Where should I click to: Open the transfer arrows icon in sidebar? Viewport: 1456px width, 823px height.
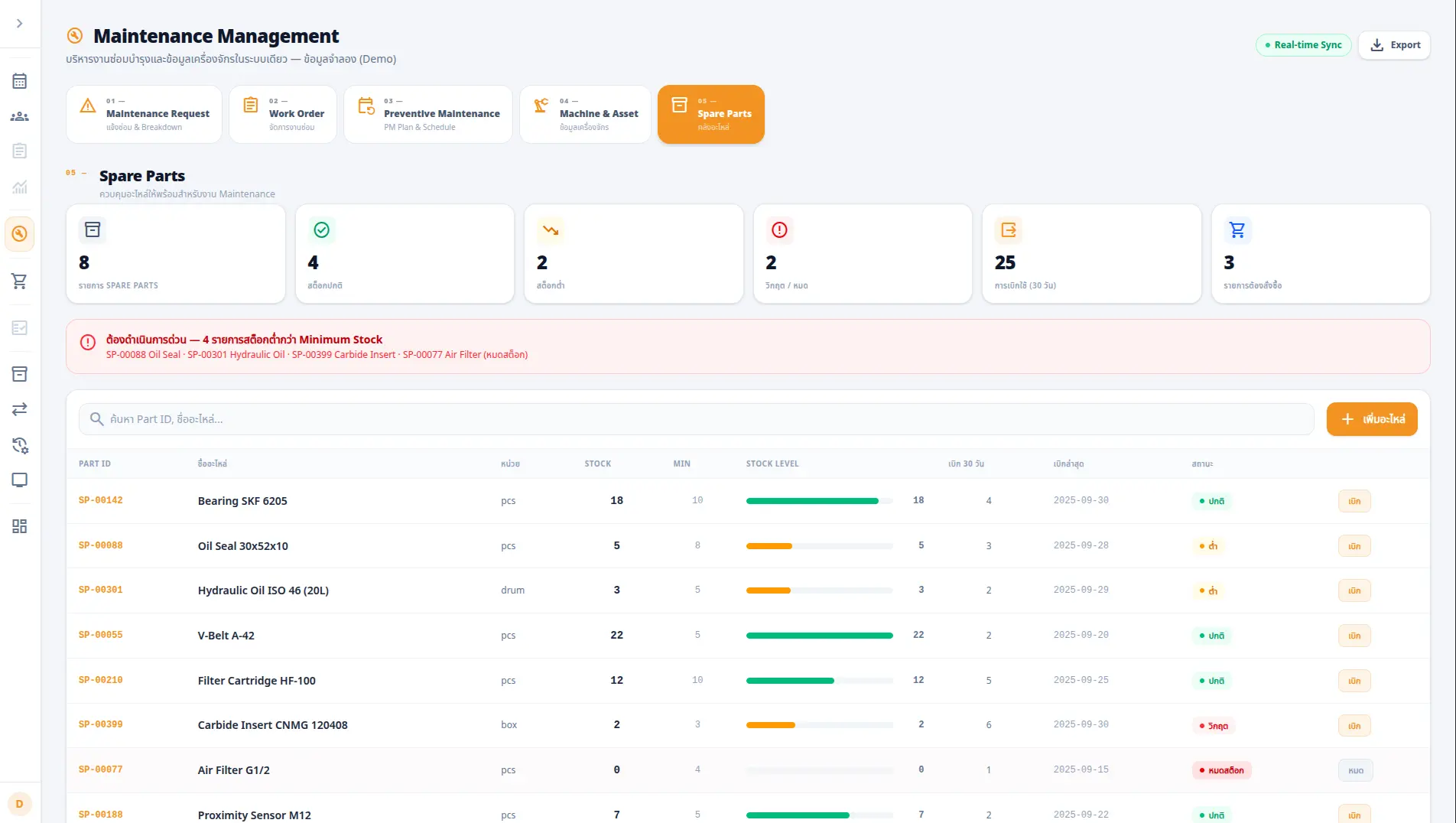tap(20, 409)
